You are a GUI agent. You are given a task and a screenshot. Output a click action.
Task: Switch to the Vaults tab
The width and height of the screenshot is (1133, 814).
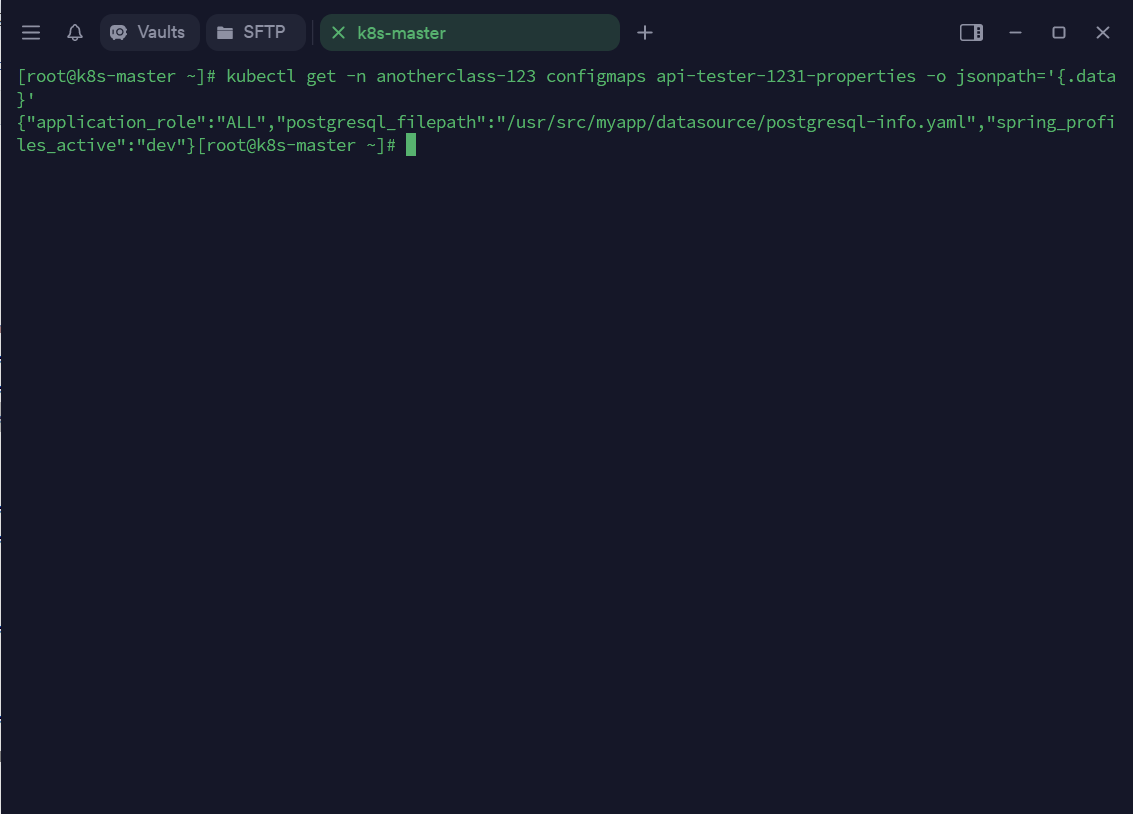(150, 33)
